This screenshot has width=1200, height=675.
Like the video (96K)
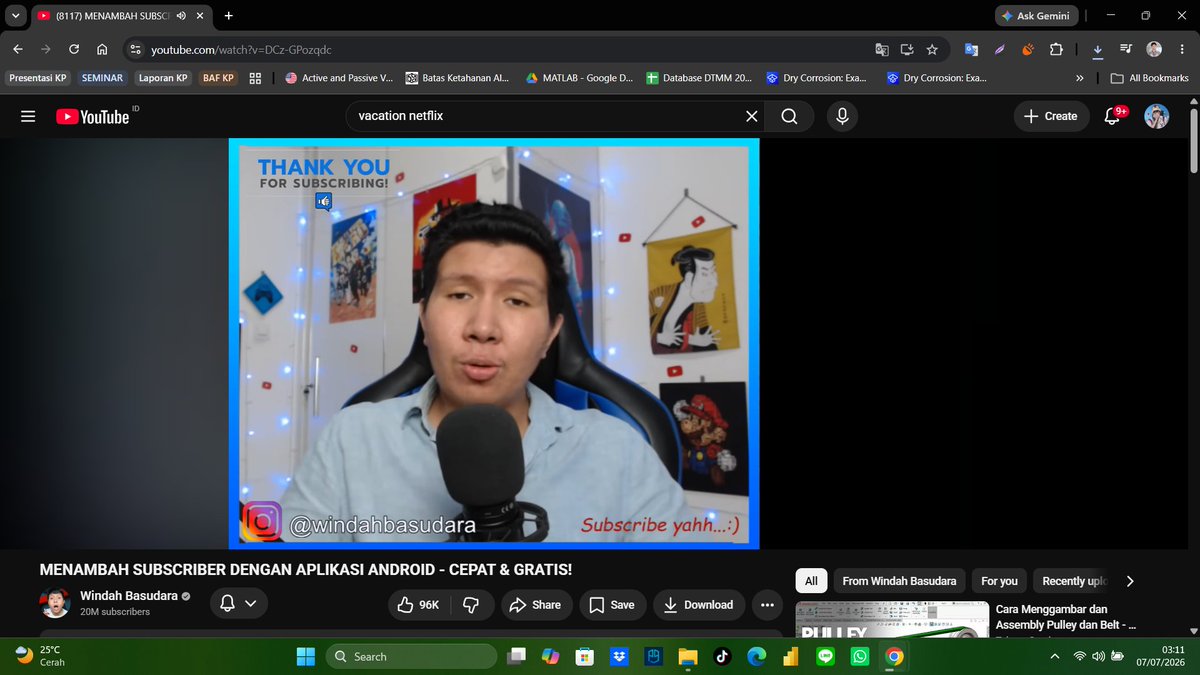418,605
